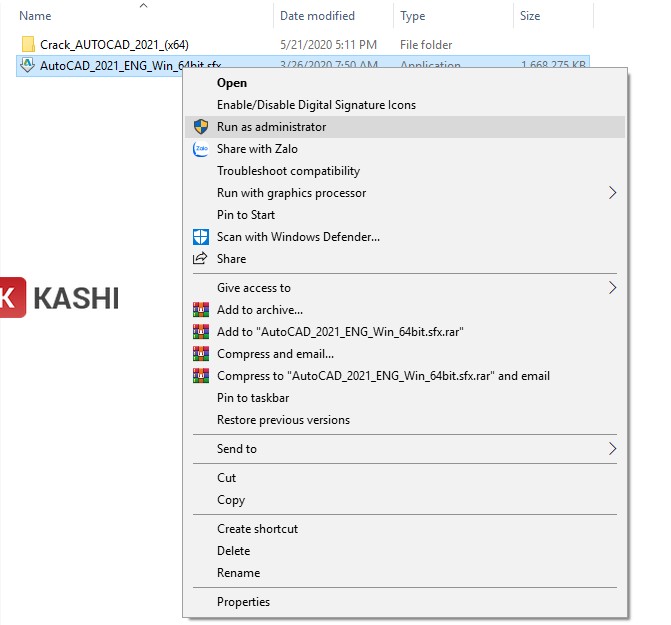
Task: Expand the Send to submenu arrow
Action: coord(612,449)
